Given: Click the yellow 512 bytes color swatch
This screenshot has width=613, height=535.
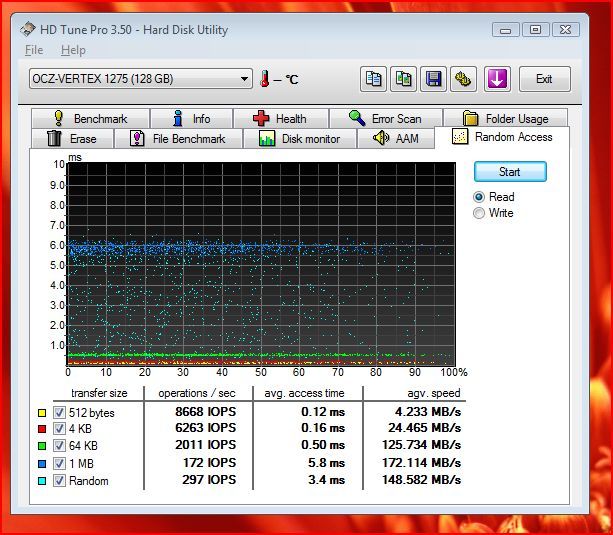Looking at the screenshot, I should point(42,413).
